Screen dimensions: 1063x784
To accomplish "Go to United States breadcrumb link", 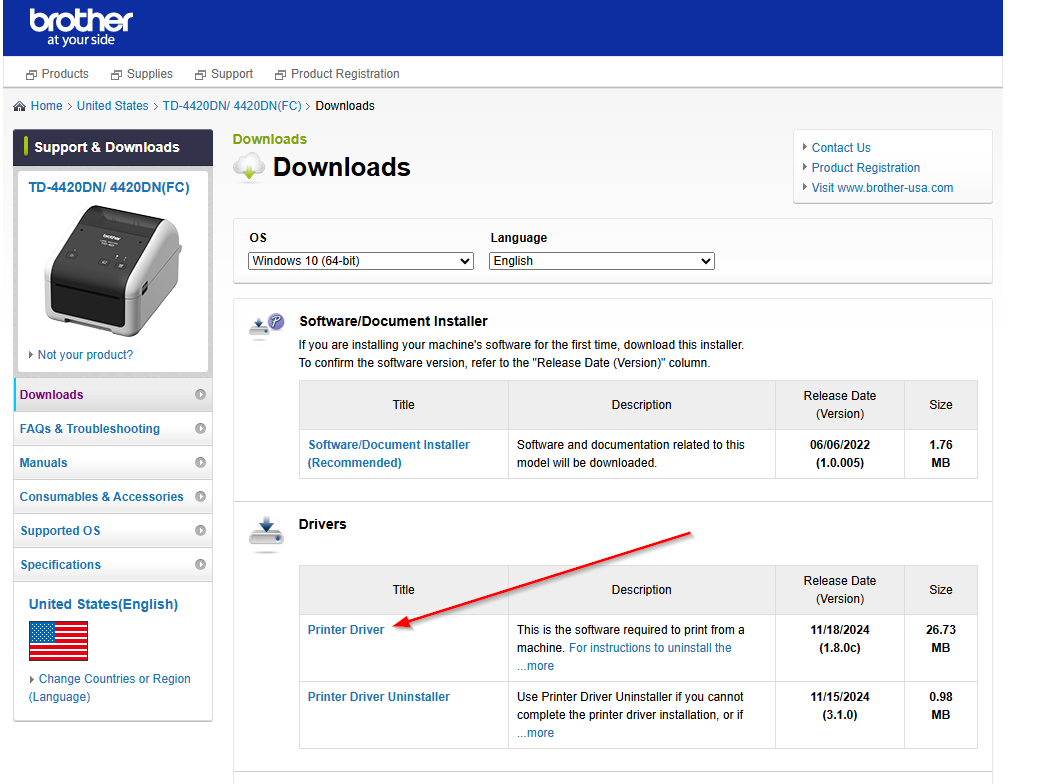I will click(x=113, y=106).
